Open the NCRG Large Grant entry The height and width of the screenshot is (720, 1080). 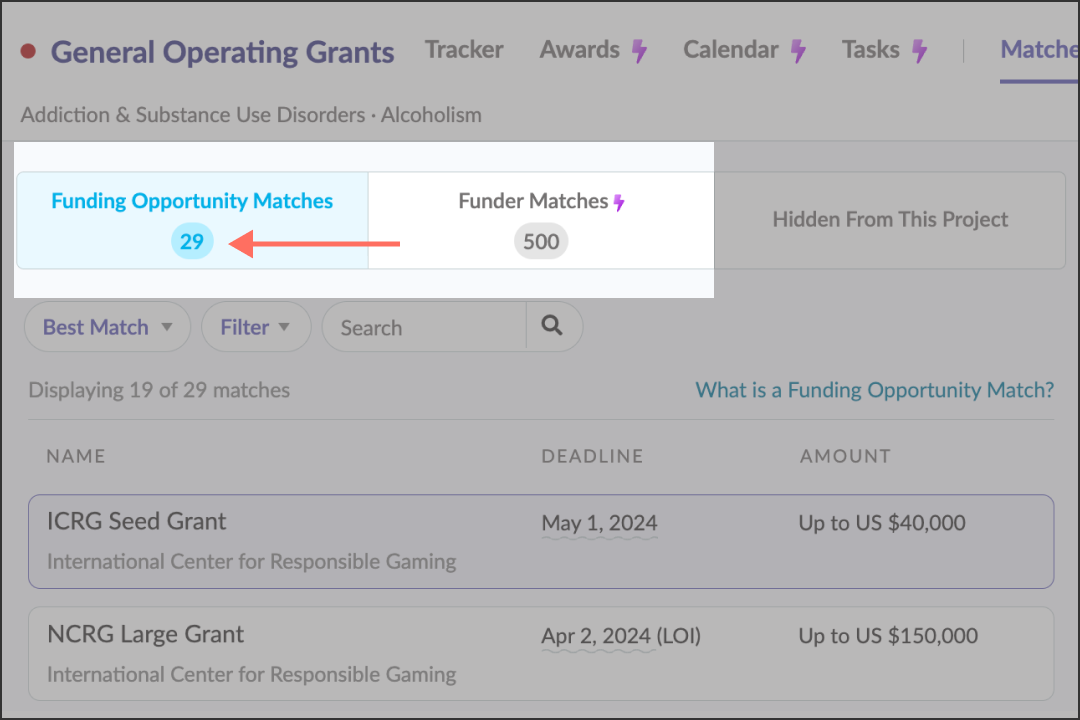click(x=145, y=633)
